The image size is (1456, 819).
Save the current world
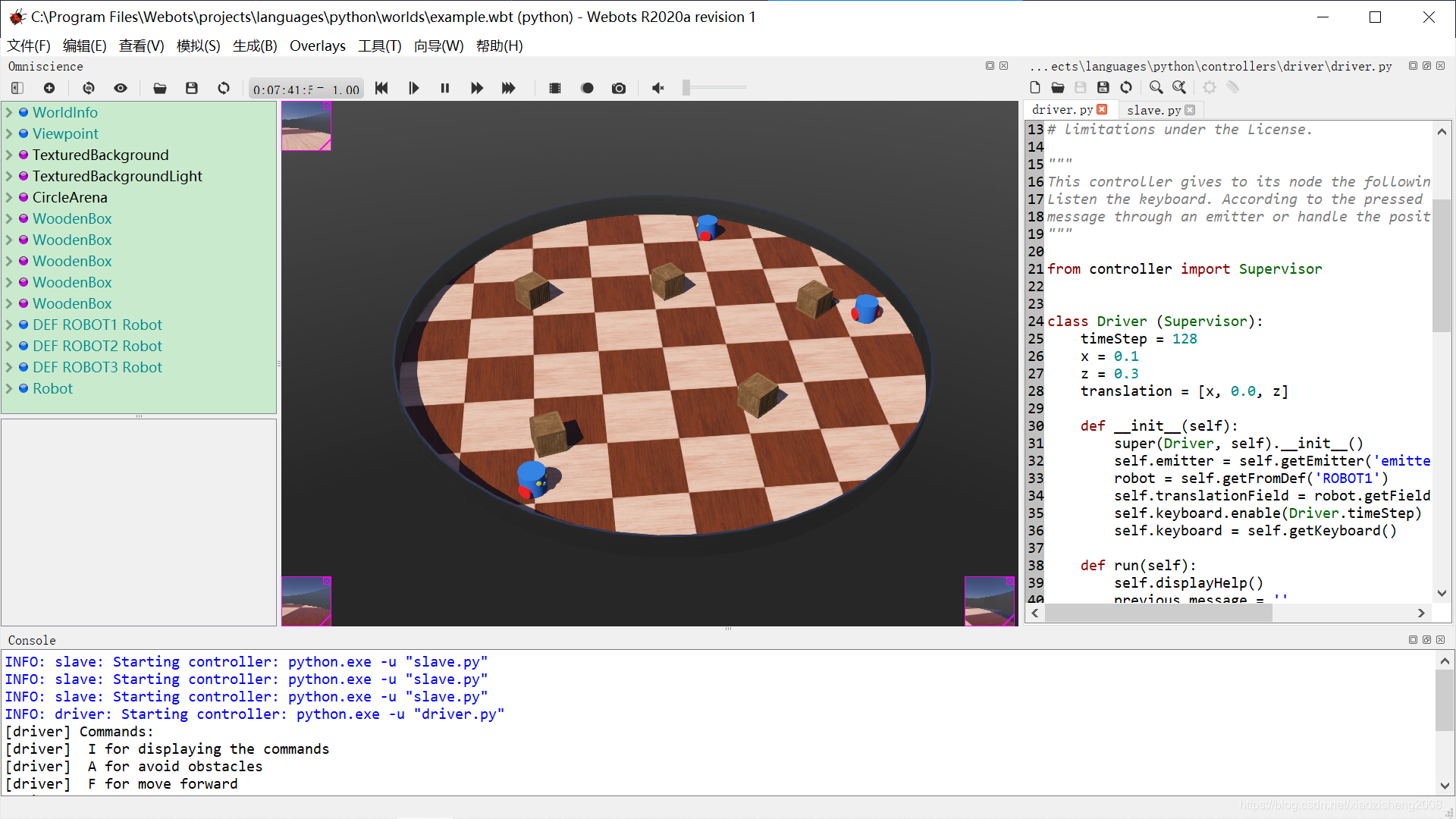[192, 88]
